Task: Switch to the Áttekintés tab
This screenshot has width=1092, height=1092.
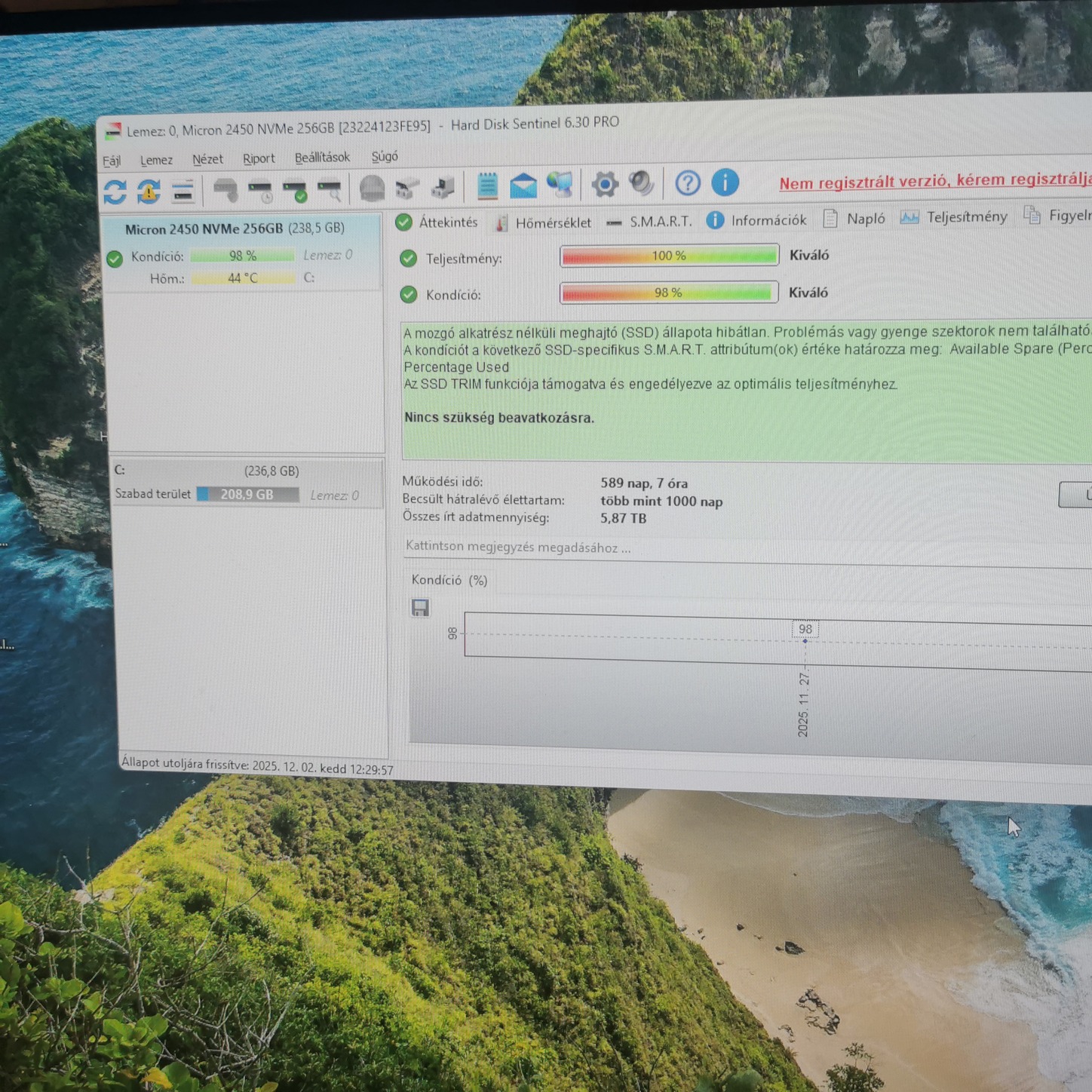Action: [x=437, y=222]
